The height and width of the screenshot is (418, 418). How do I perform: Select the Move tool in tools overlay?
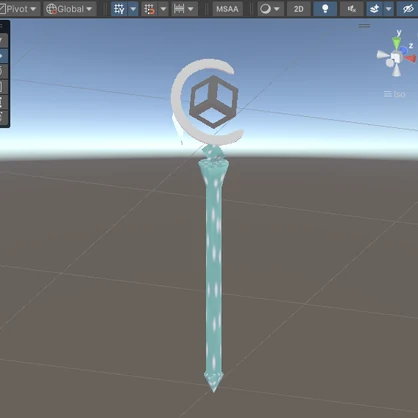[x=2, y=56]
